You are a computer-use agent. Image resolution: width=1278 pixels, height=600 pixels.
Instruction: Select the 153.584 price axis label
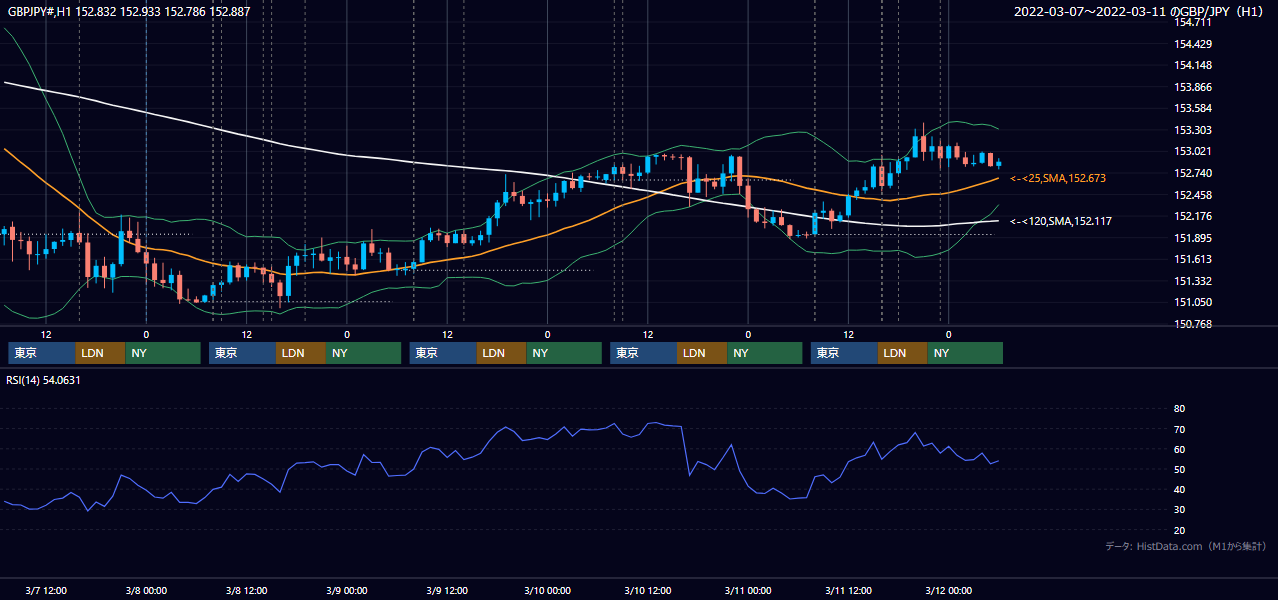[x=1192, y=108]
